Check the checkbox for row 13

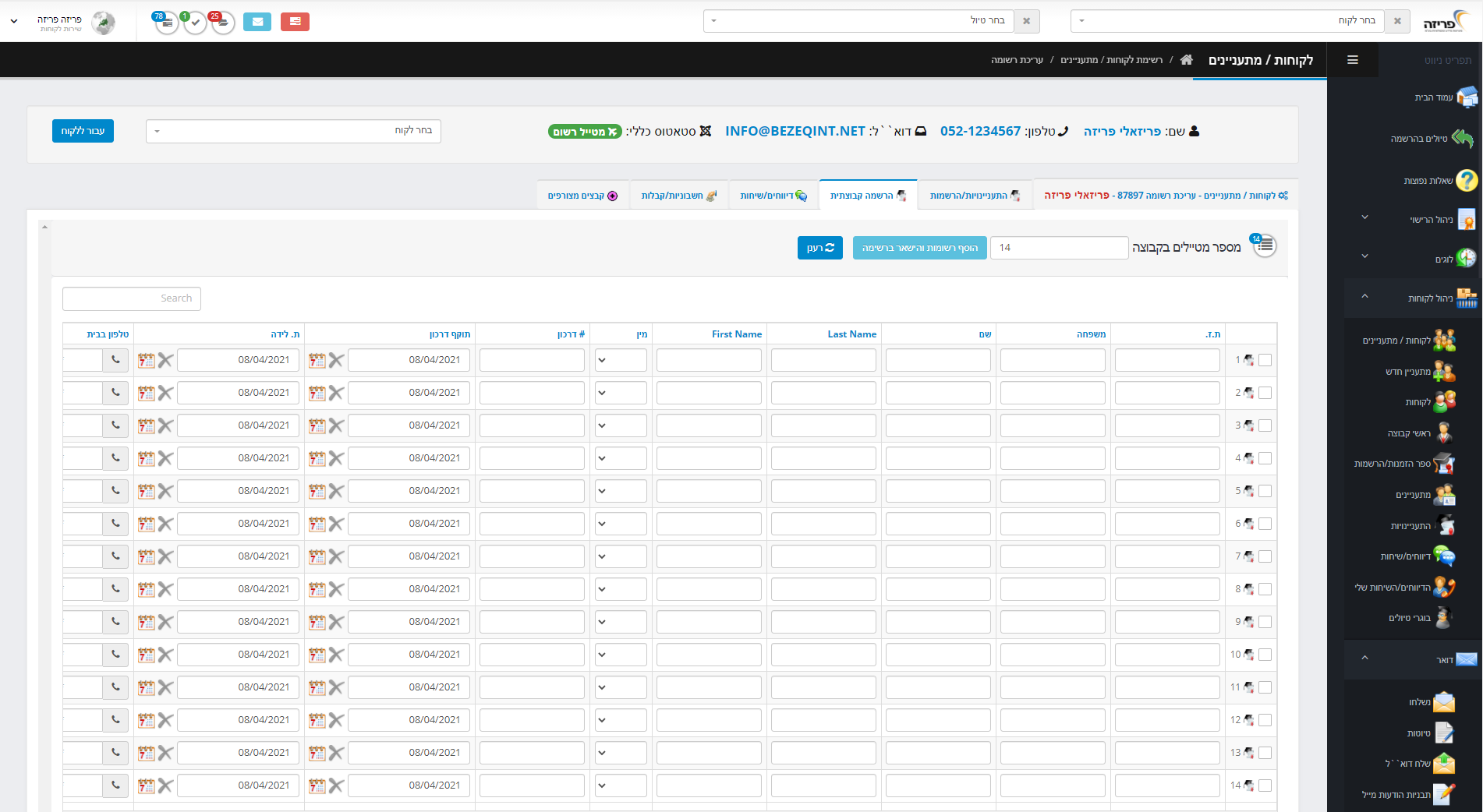tap(1265, 753)
